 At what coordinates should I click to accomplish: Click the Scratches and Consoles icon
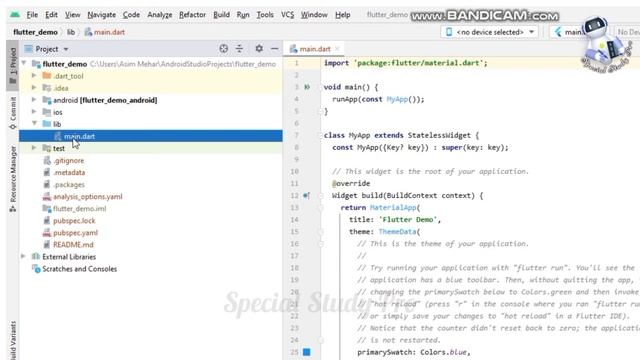point(36,269)
